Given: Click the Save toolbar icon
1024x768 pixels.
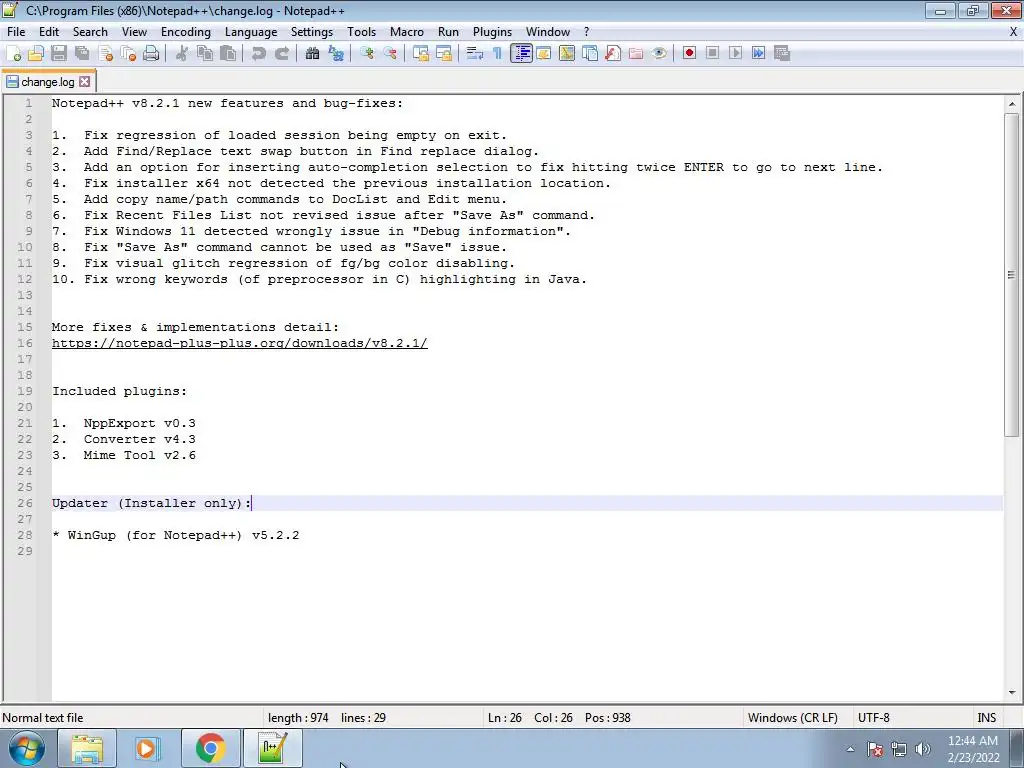Looking at the screenshot, I should coord(59,54).
